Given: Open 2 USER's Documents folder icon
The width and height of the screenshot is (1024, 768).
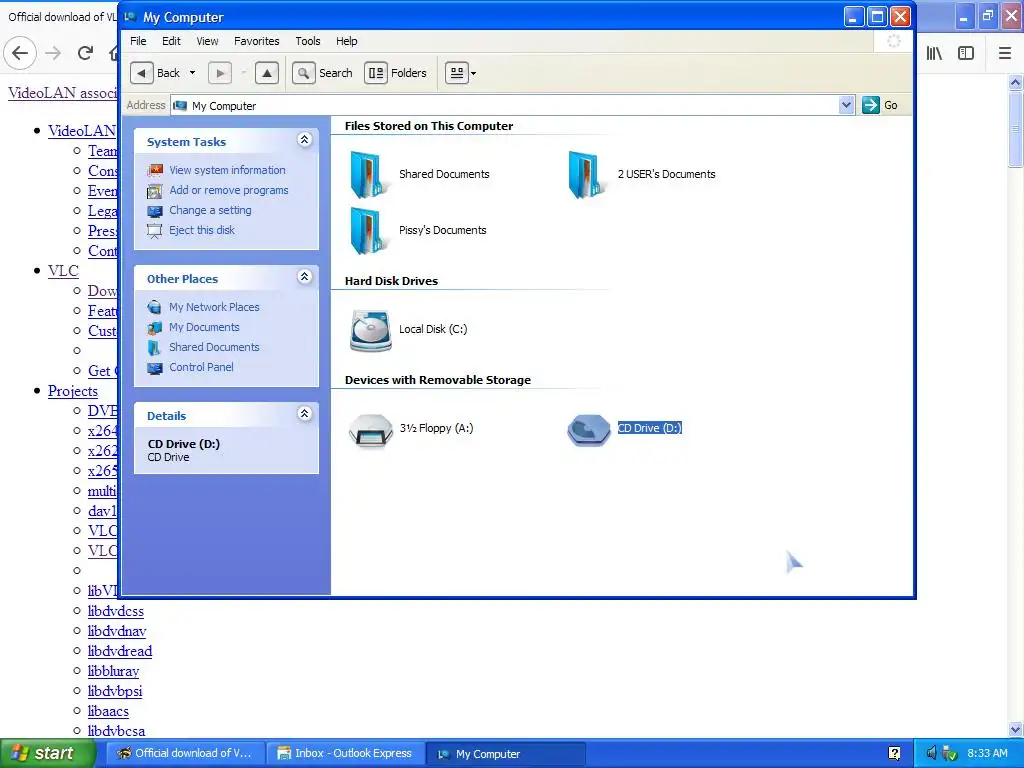Looking at the screenshot, I should click(x=587, y=174).
